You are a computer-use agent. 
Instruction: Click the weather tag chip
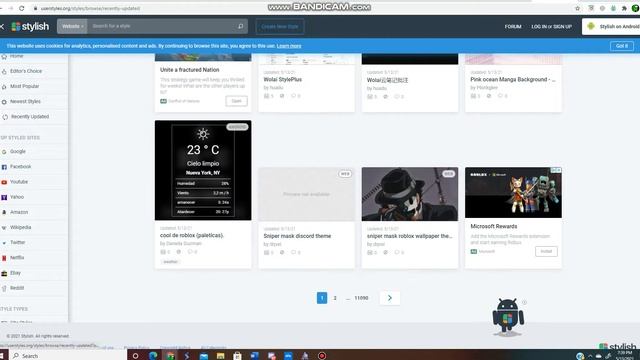tap(171, 262)
